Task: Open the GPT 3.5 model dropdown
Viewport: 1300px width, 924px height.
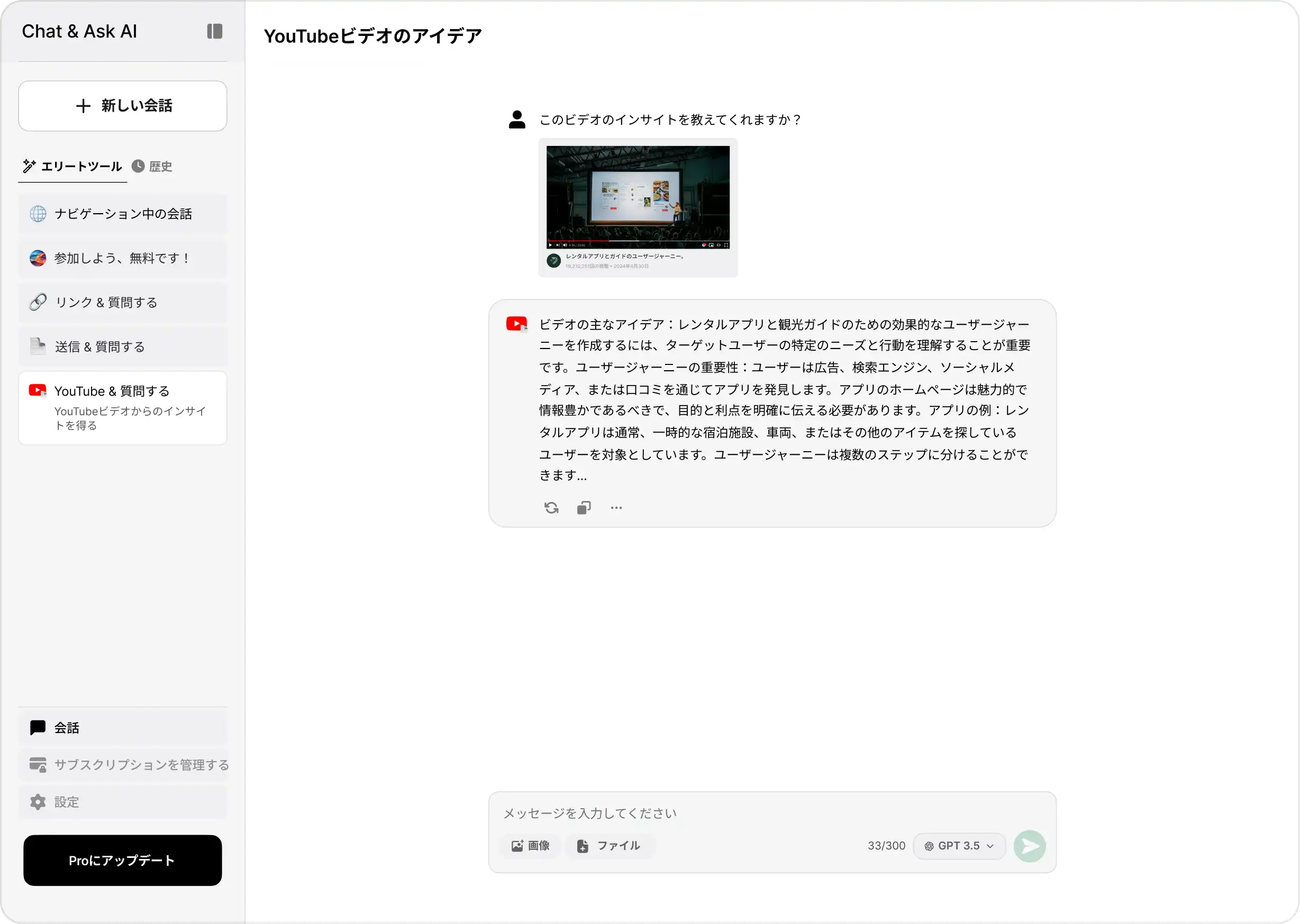Action: pyautogui.click(x=959, y=846)
